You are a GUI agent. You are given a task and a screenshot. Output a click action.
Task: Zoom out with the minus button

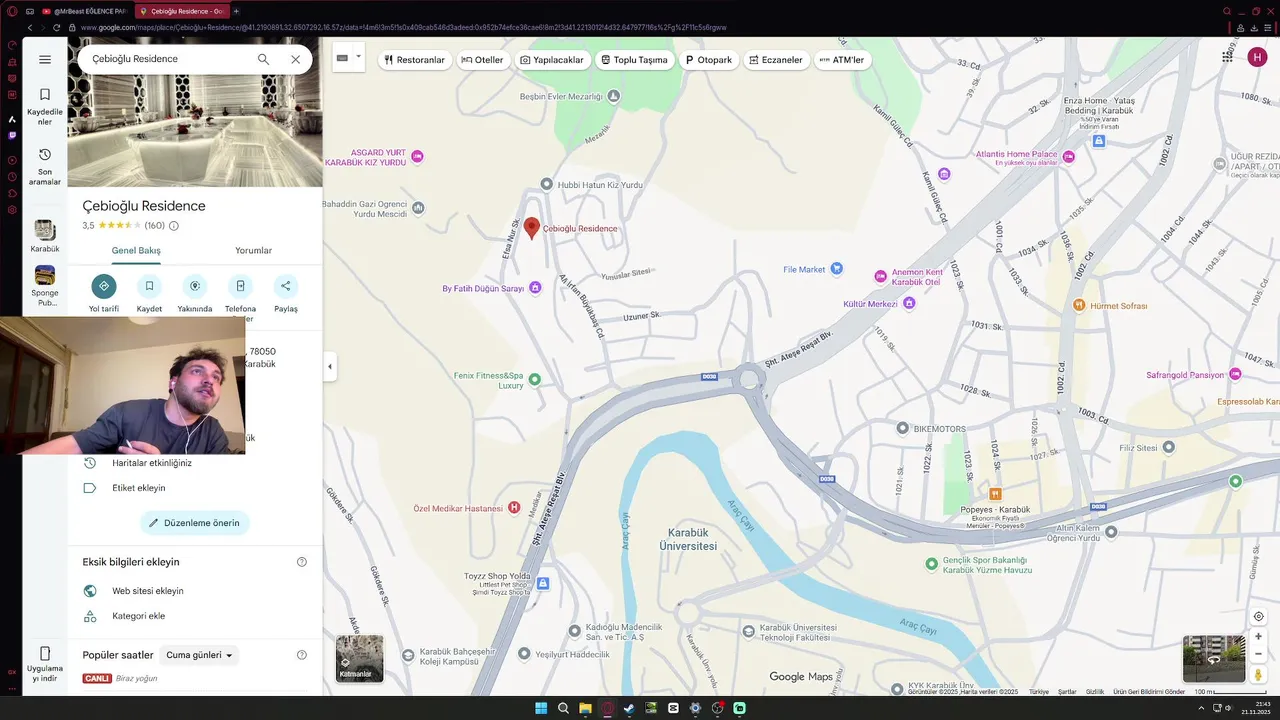click(x=1258, y=654)
